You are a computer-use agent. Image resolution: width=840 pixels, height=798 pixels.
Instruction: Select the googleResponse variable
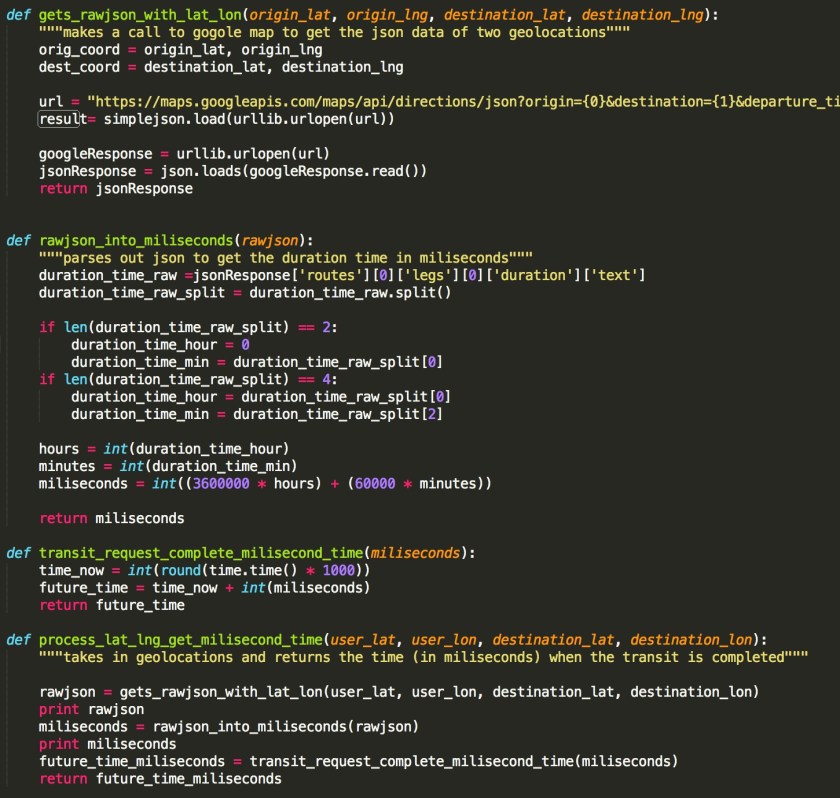pos(90,153)
